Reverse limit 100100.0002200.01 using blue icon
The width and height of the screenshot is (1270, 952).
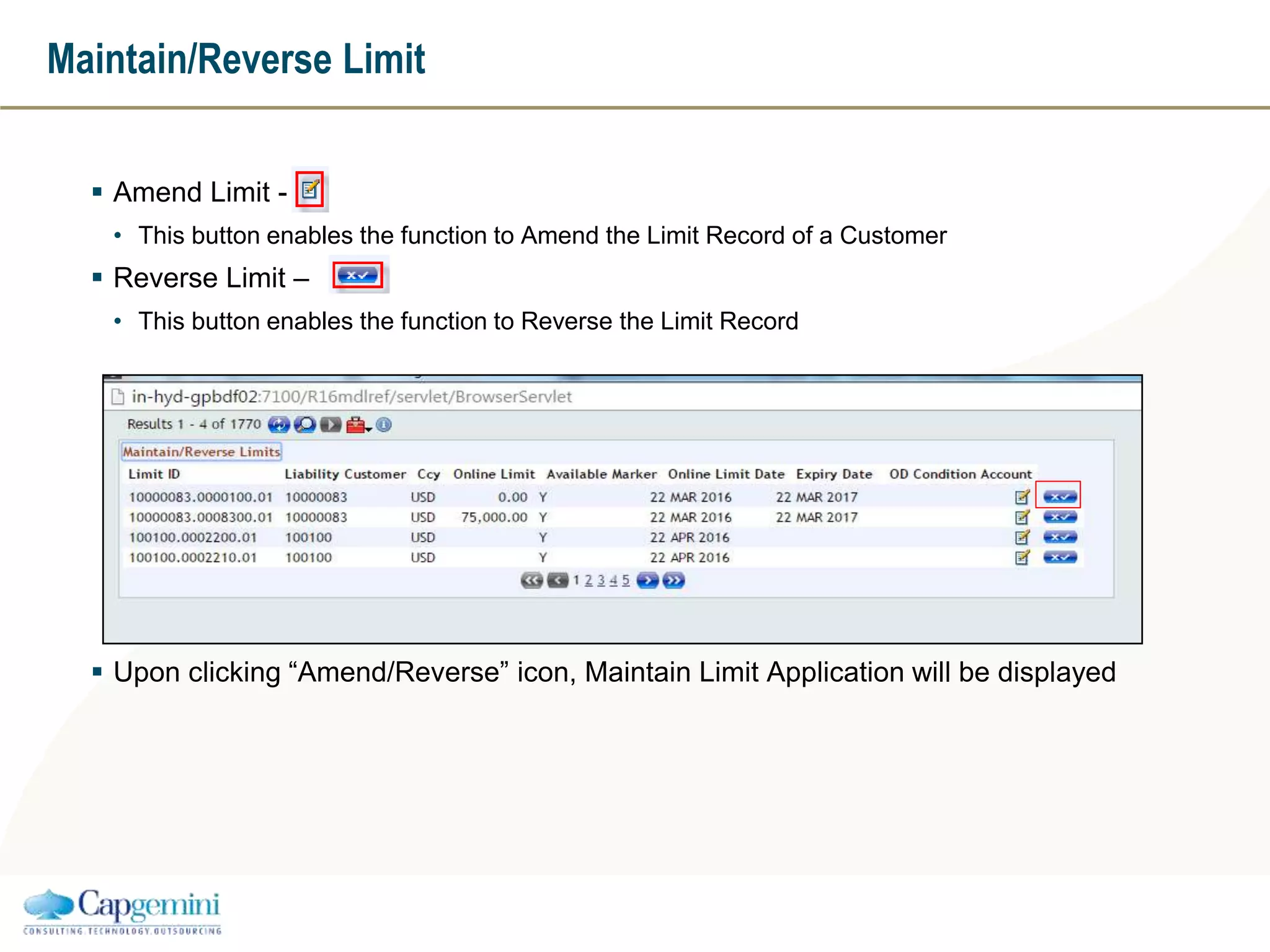point(1060,537)
